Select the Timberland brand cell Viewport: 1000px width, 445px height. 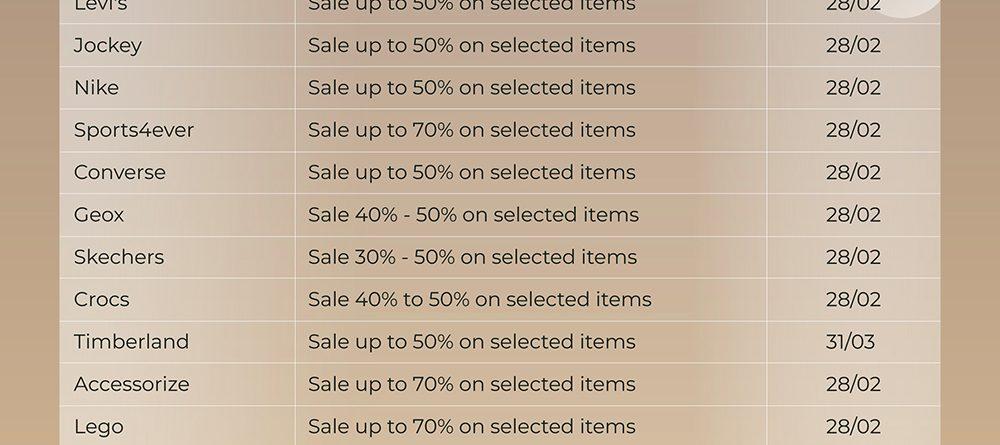177,342
